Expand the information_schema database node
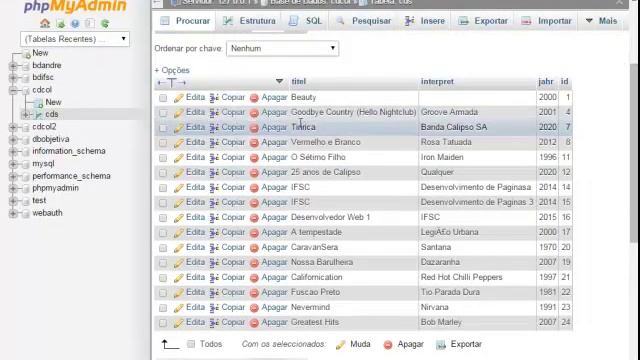The height and width of the screenshot is (360, 640). pos(13,151)
